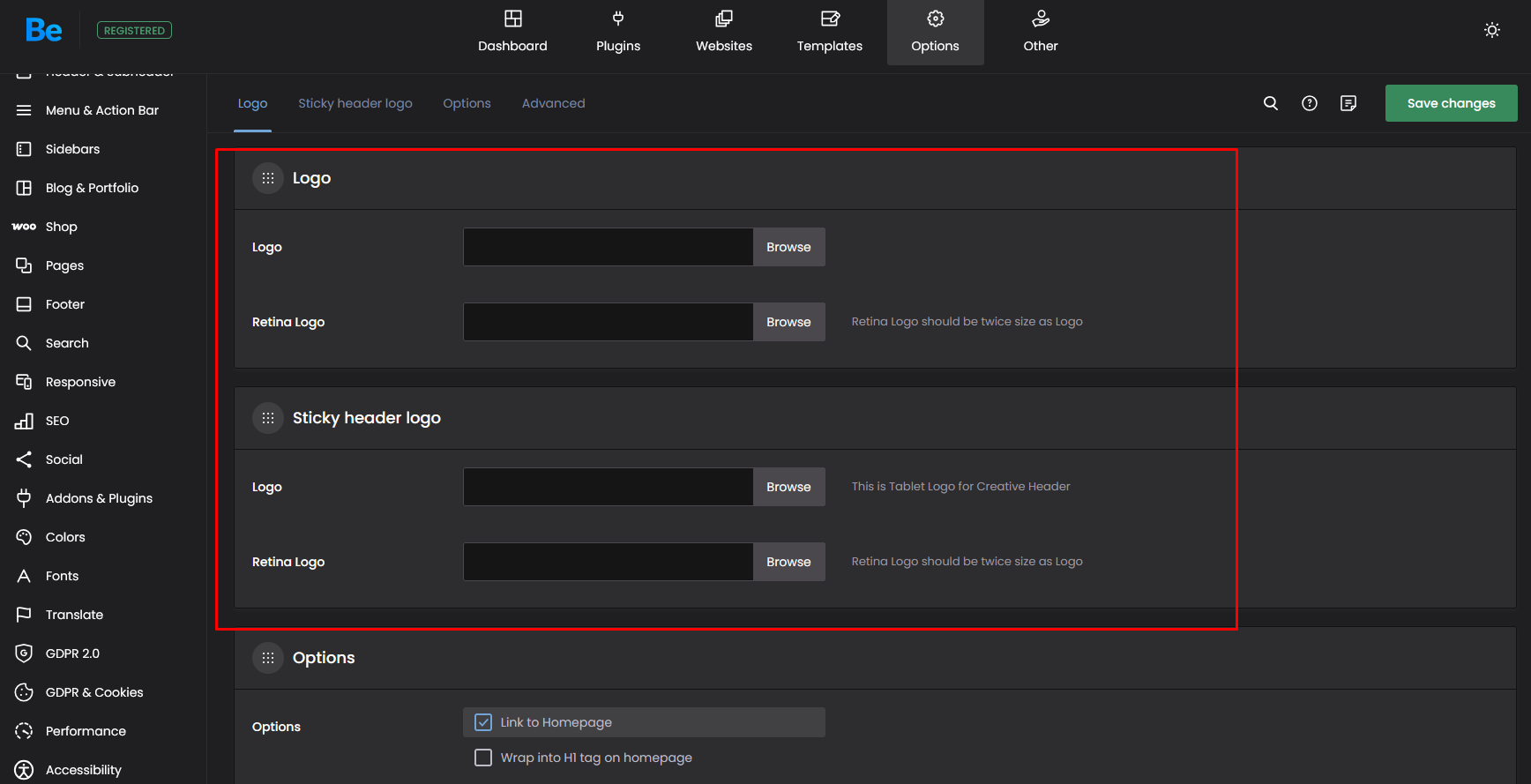Click Sticky header logo section handle
Viewport: 1531px width, 784px height.
pyautogui.click(x=268, y=418)
